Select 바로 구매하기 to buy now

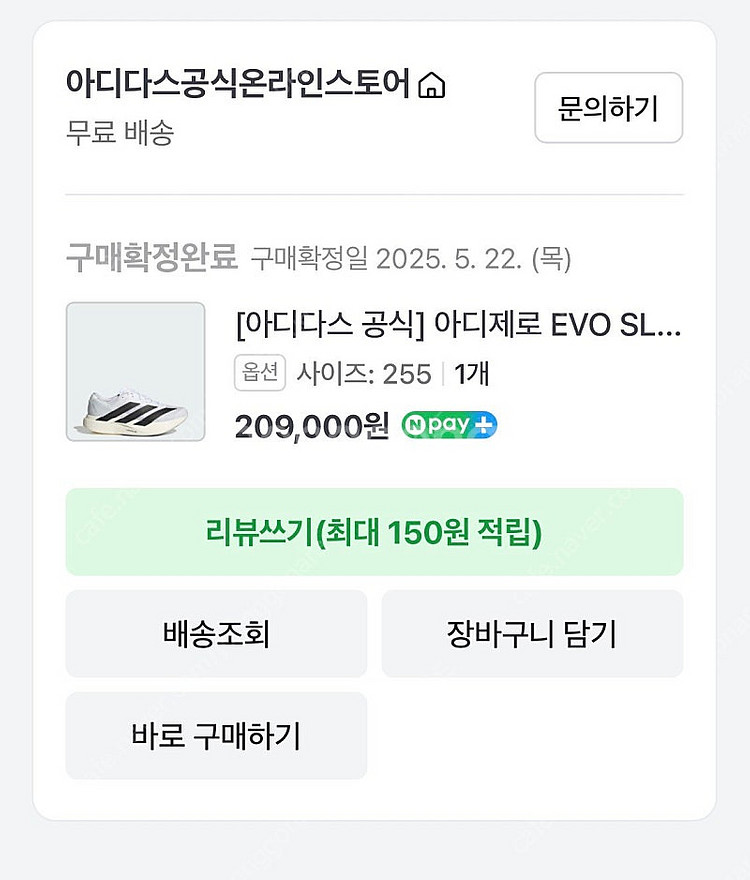216,736
